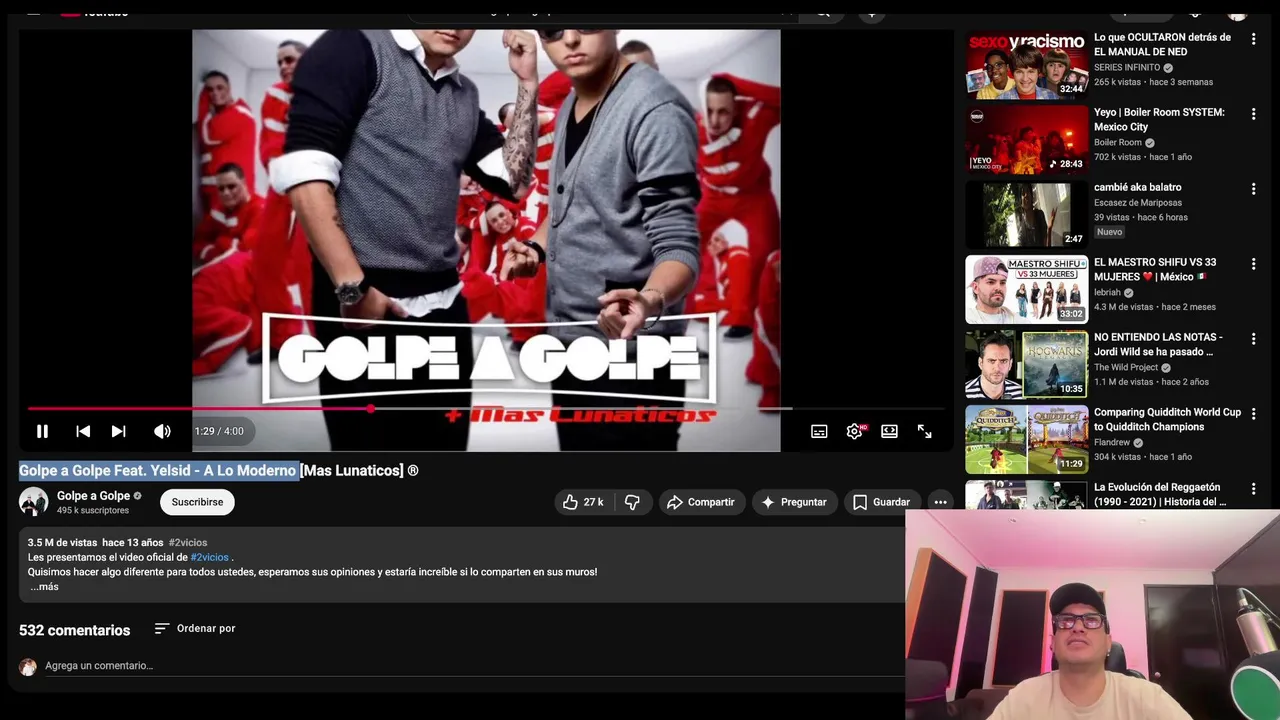Play the cambié aka balatro thumbnail

pyautogui.click(x=1026, y=214)
